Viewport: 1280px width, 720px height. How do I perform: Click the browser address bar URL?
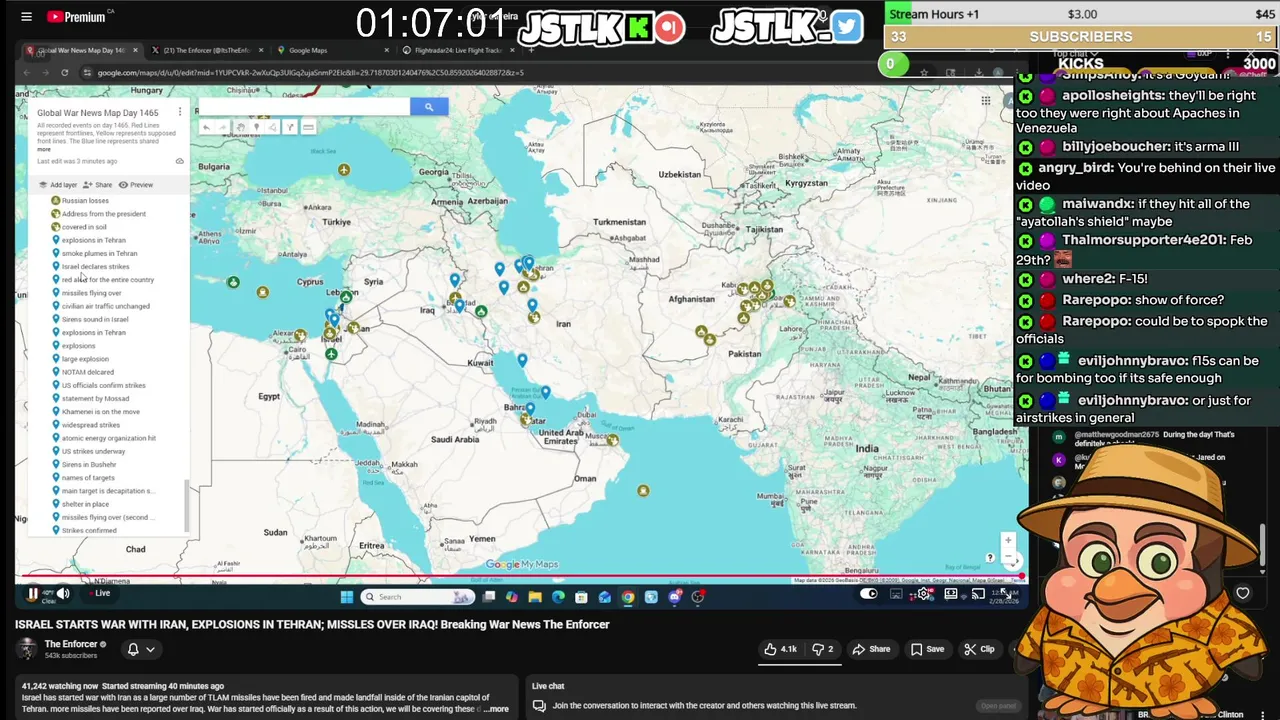310,72
